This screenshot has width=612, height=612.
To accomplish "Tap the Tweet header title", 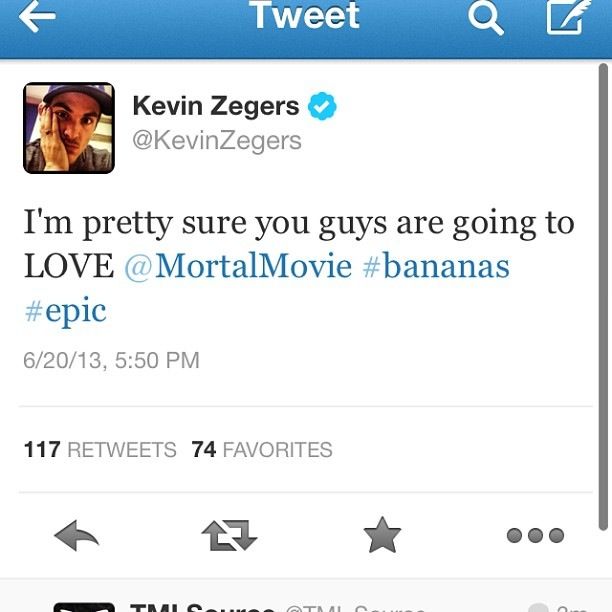I will click(304, 15).
